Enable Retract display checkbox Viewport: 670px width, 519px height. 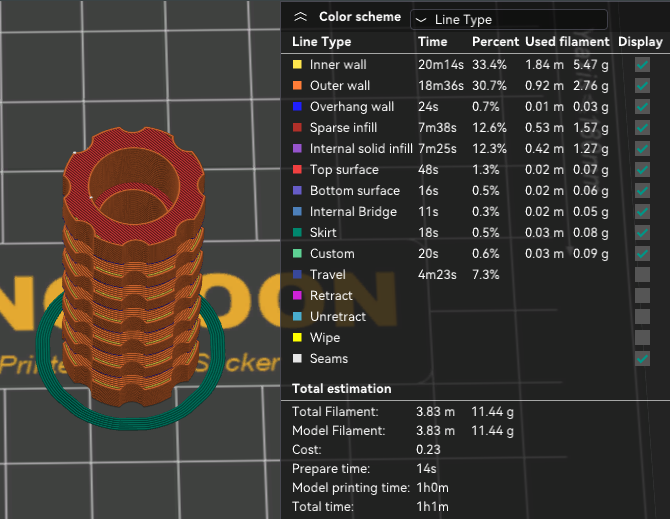coord(642,296)
